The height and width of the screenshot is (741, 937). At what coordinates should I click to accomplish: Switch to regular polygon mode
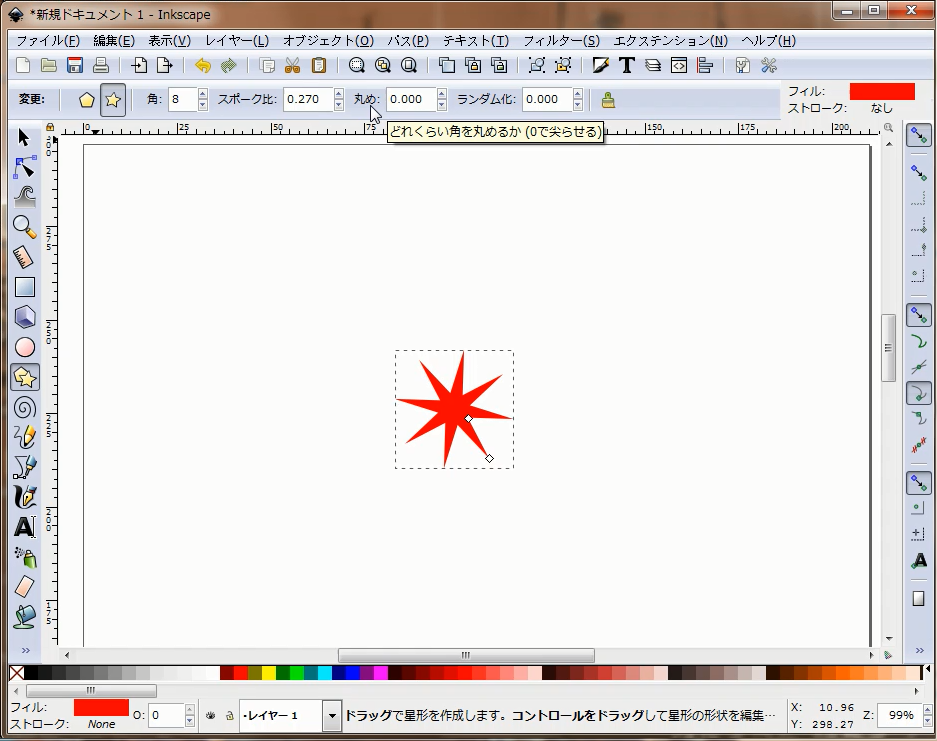pyautogui.click(x=87, y=100)
